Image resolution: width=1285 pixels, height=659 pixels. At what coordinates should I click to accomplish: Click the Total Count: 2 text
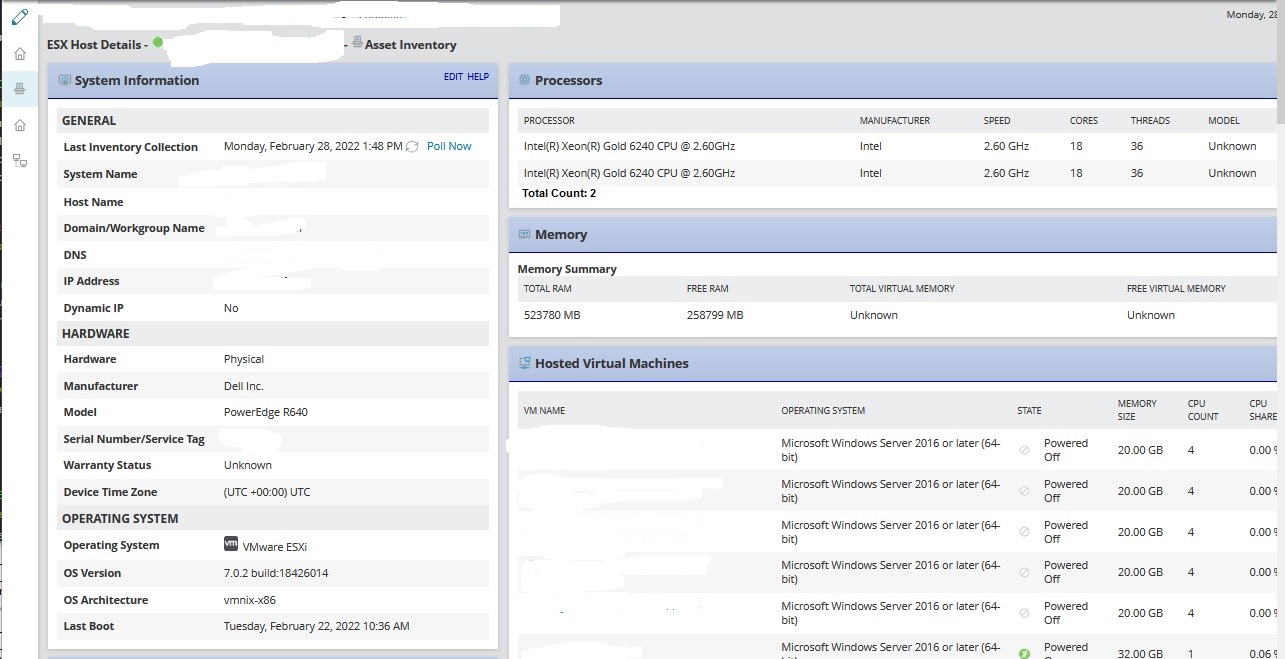pyautogui.click(x=559, y=193)
